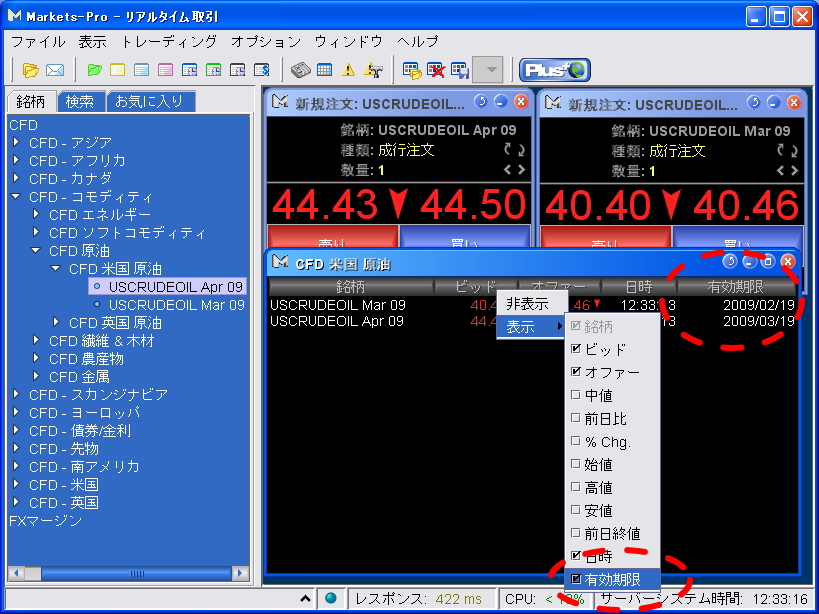Click the blue calendar grid toolbar icon
Image resolution: width=819 pixels, height=614 pixels.
coord(324,70)
